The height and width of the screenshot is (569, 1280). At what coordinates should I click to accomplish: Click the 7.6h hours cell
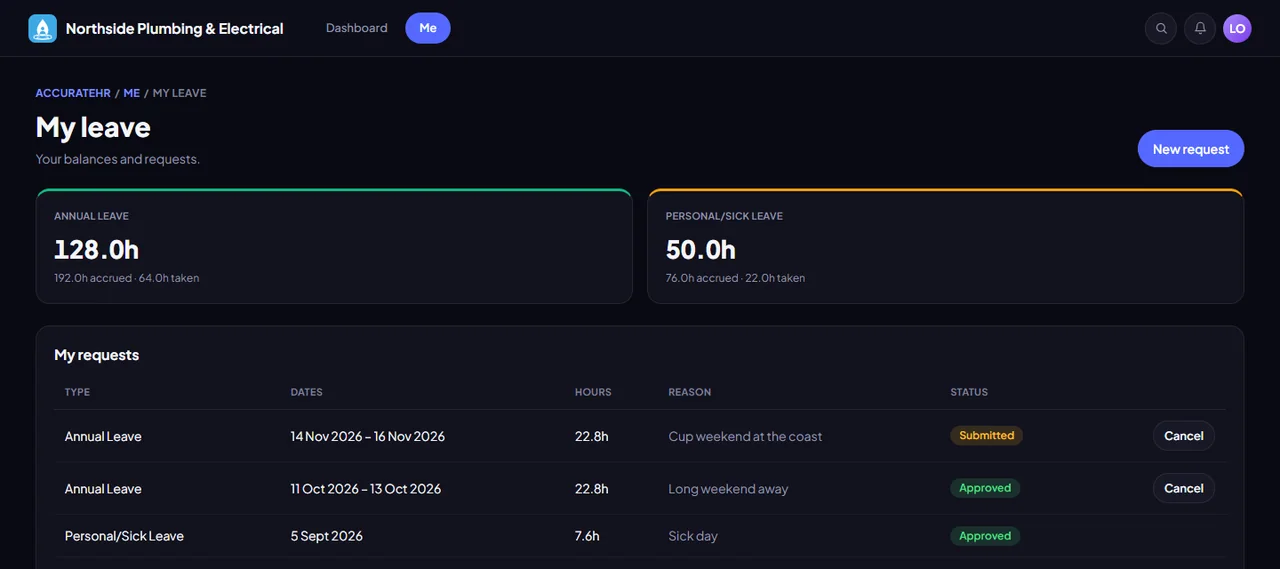click(587, 536)
